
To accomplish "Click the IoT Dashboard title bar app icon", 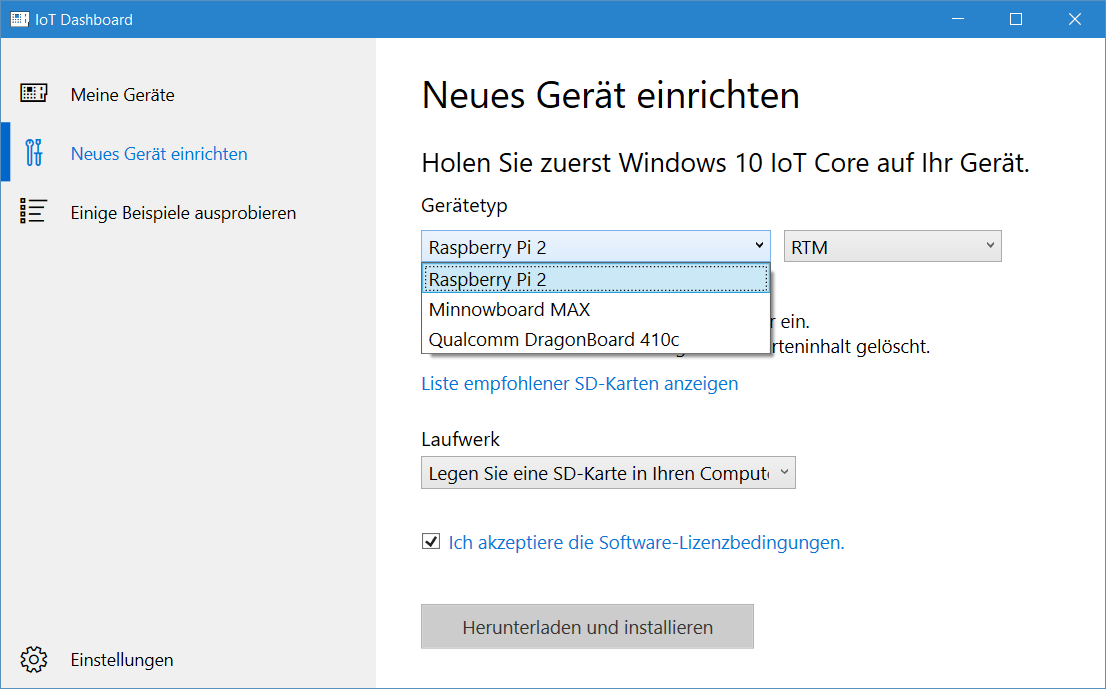I will (20, 19).
